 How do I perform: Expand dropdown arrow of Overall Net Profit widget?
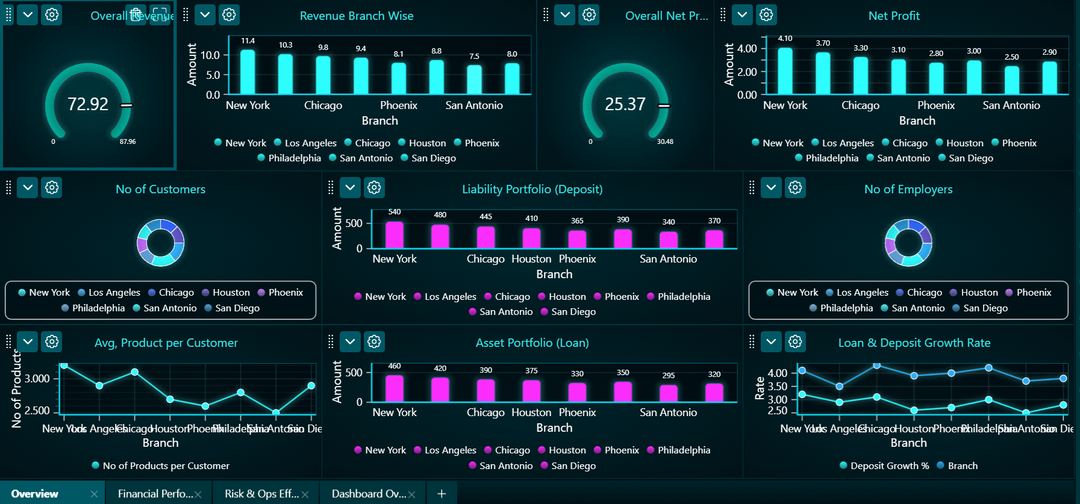tap(565, 14)
